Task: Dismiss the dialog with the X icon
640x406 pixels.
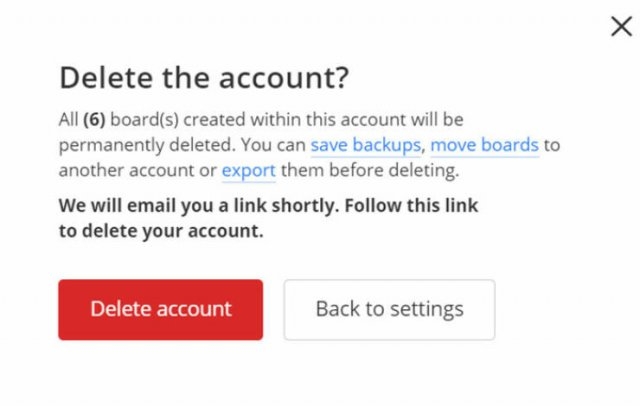Action: click(621, 27)
